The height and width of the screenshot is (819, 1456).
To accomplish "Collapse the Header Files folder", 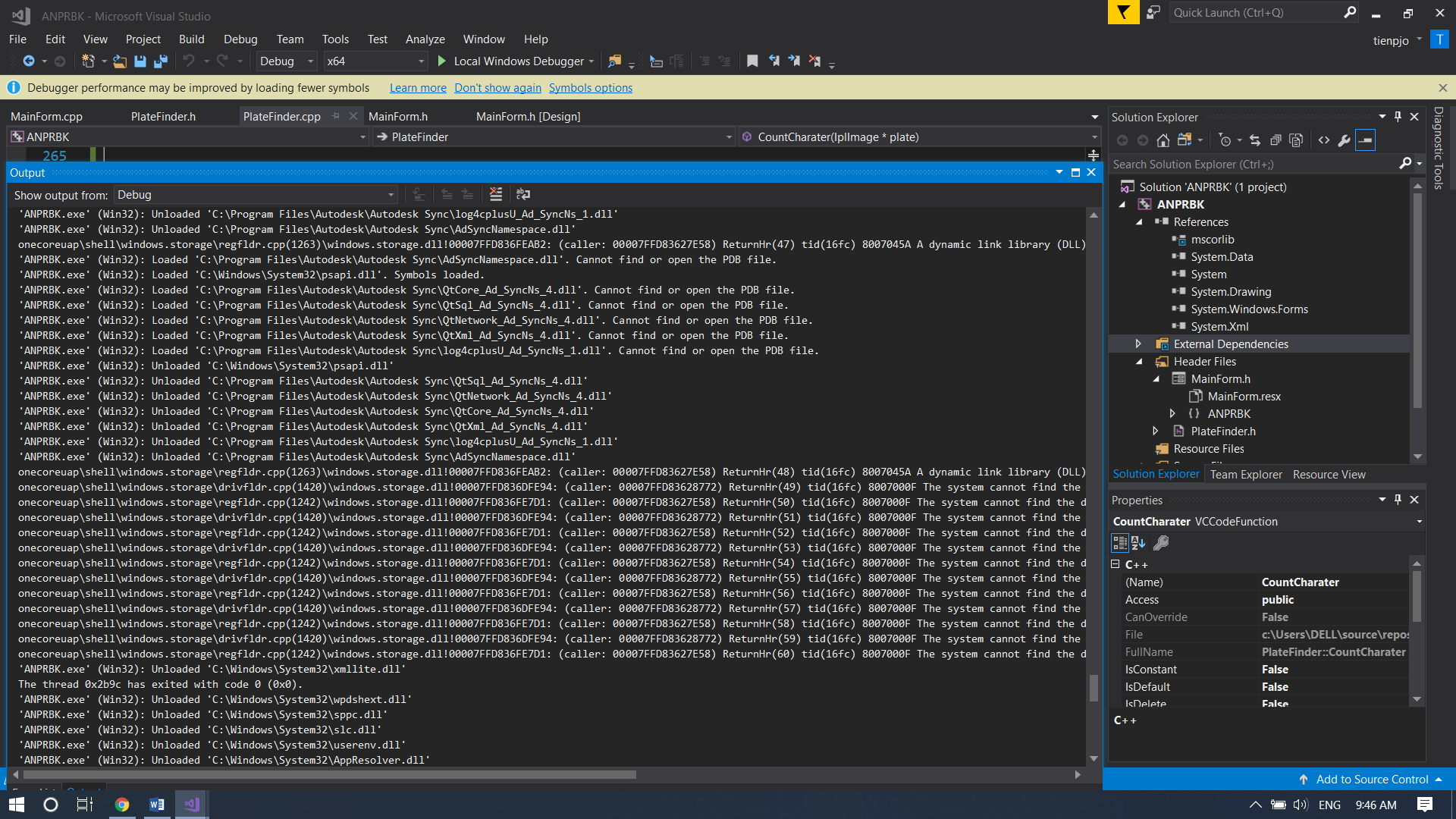I will 1139,362.
